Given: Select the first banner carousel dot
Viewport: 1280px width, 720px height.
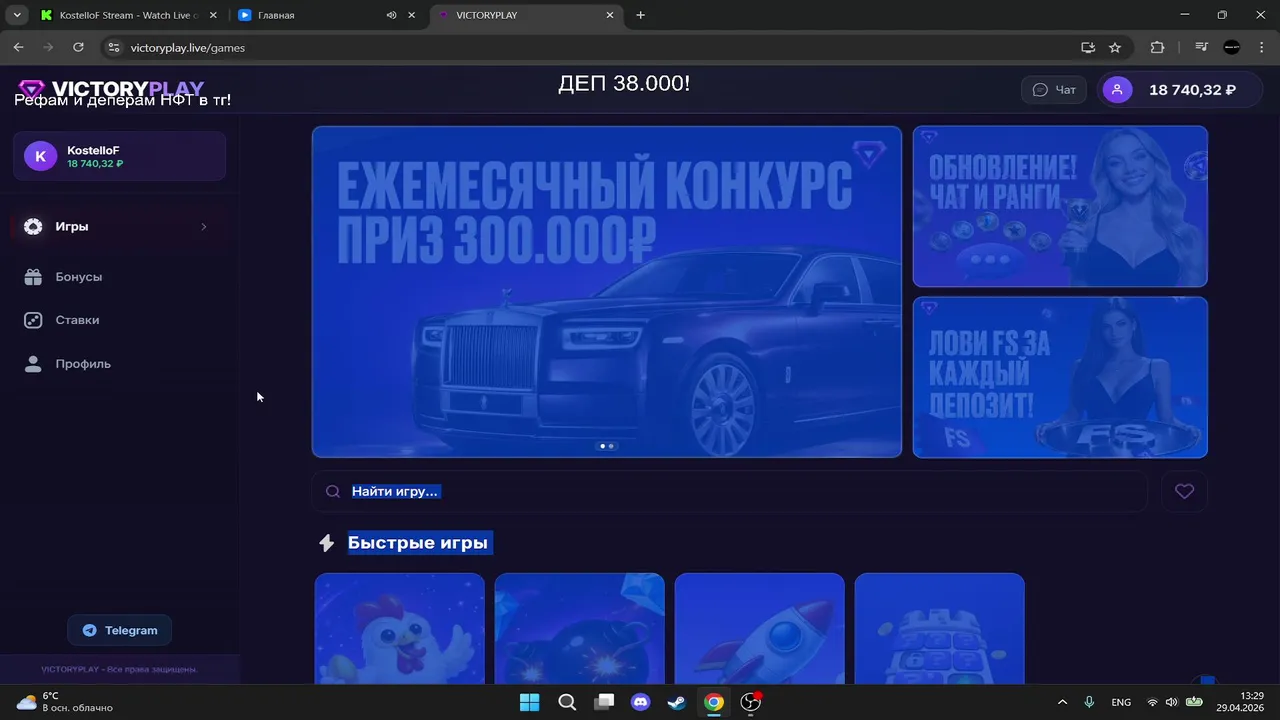Looking at the screenshot, I should click(x=602, y=446).
